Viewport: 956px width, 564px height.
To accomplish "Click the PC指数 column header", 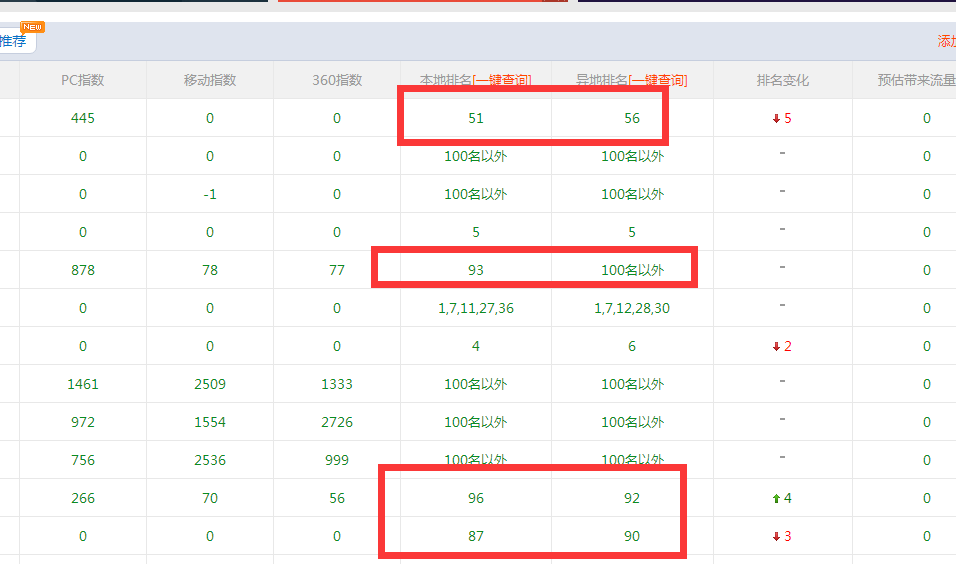I will point(83,80).
